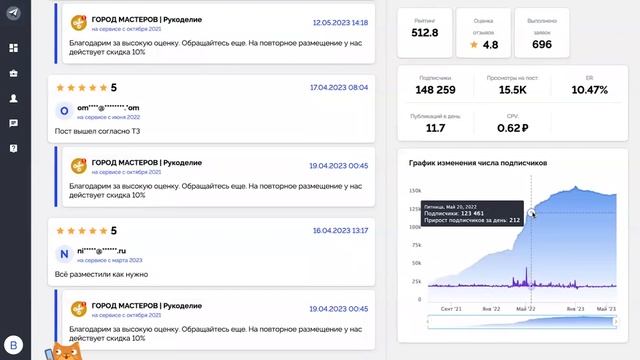Click the Telegram paper-plane logo in sidebar
The image size is (640, 360).
pos(13,13)
